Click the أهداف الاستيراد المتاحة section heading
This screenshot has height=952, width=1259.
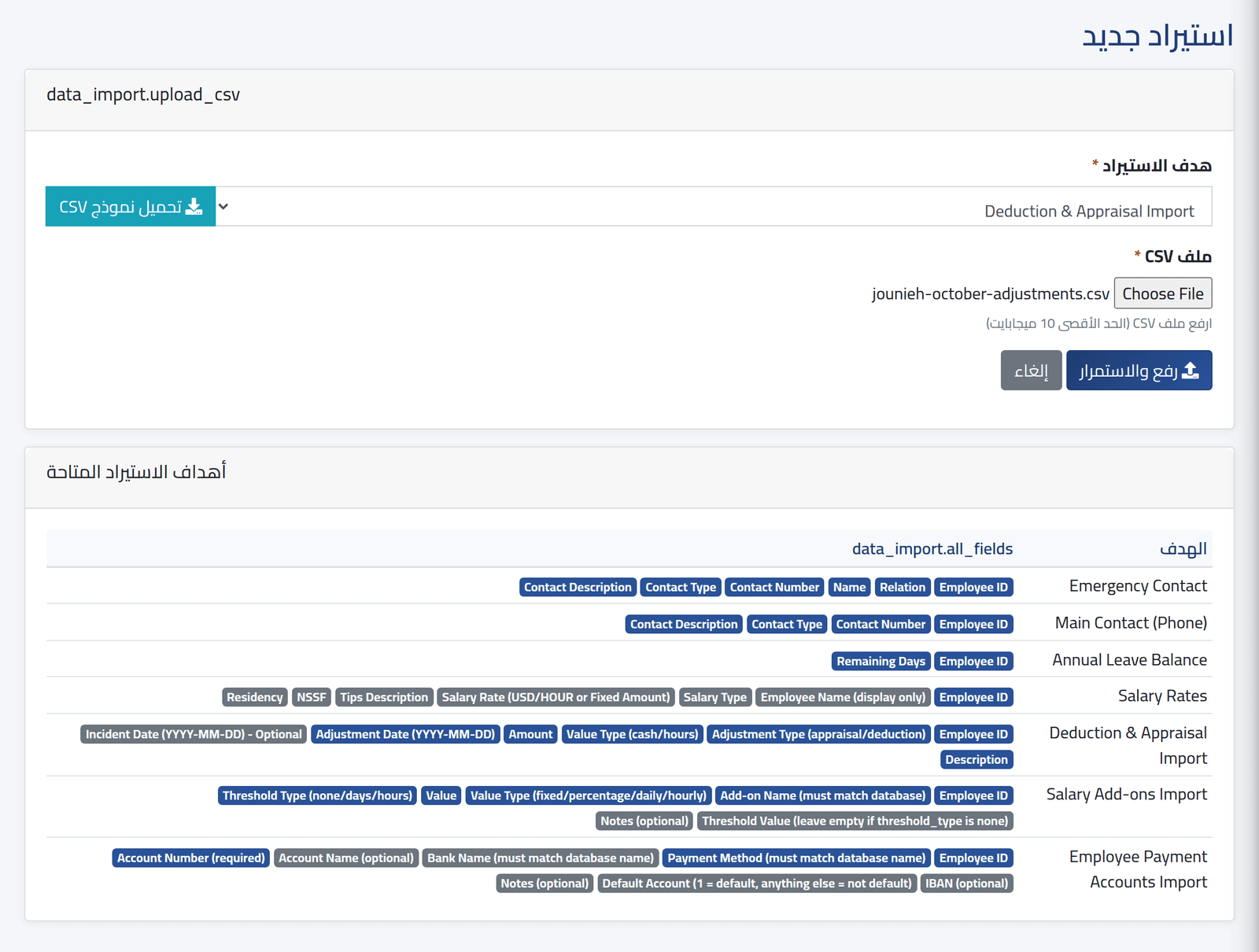tap(136, 472)
